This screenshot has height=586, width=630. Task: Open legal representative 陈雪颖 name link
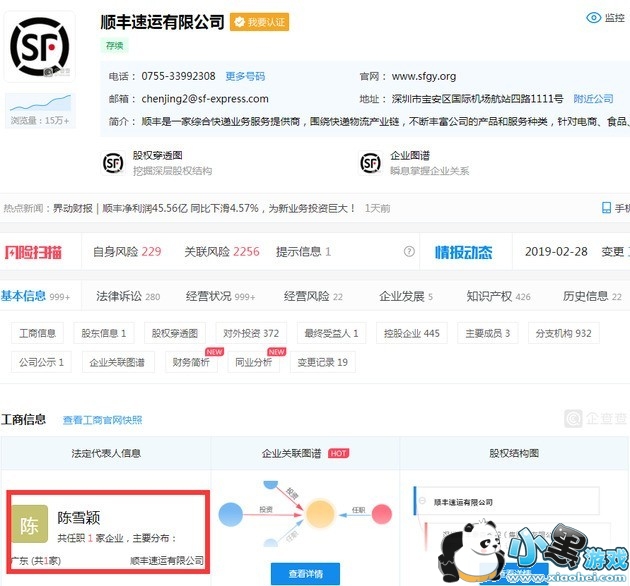point(79,518)
